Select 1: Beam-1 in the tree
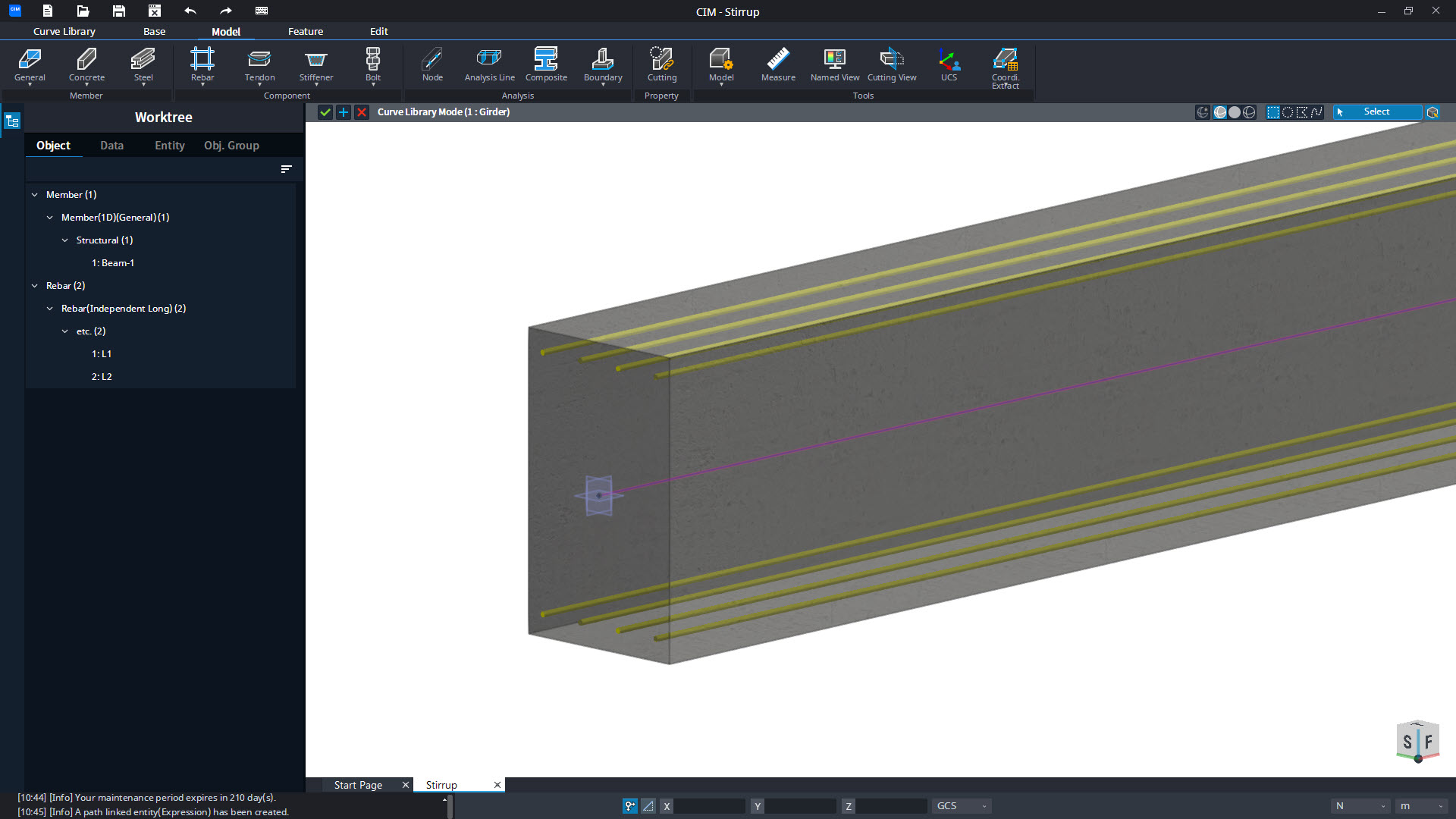 coord(113,263)
